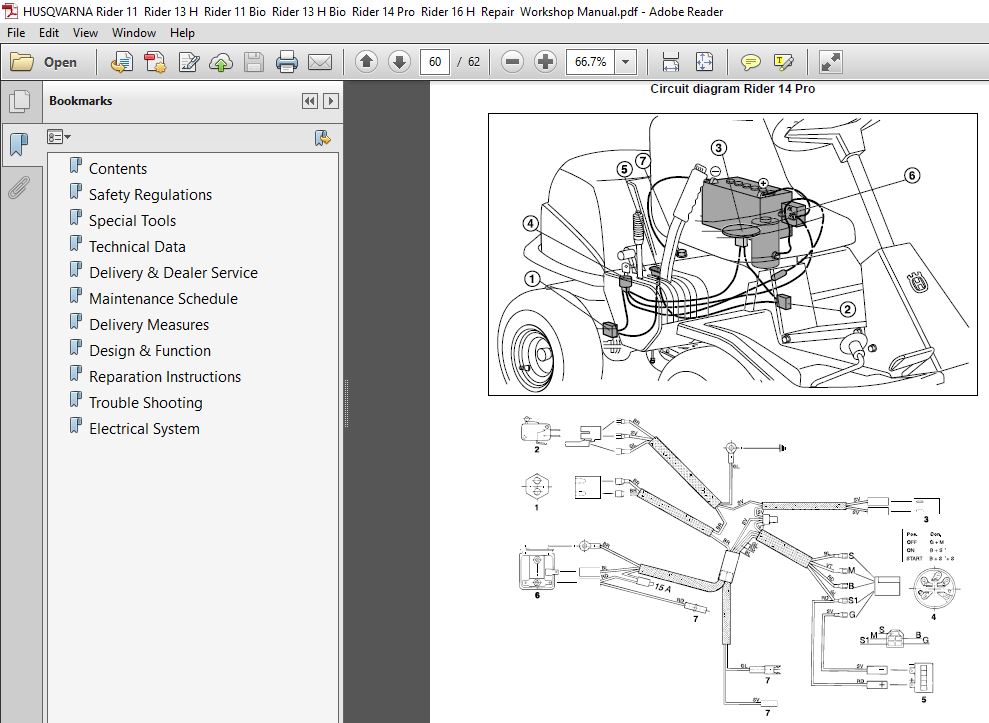The width and height of the screenshot is (989, 723).
Task: Click the Rider 14 Pro illustration image
Action: (733, 254)
